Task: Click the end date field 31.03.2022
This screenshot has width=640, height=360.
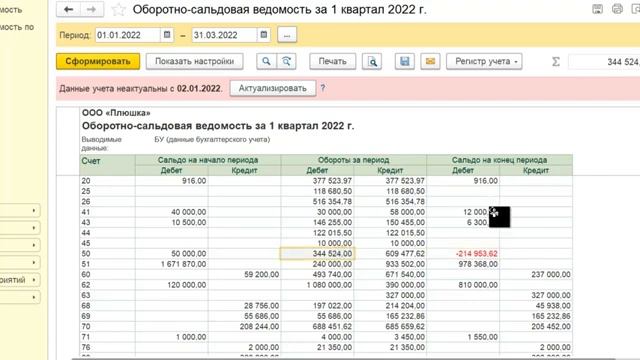Action: (224, 35)
